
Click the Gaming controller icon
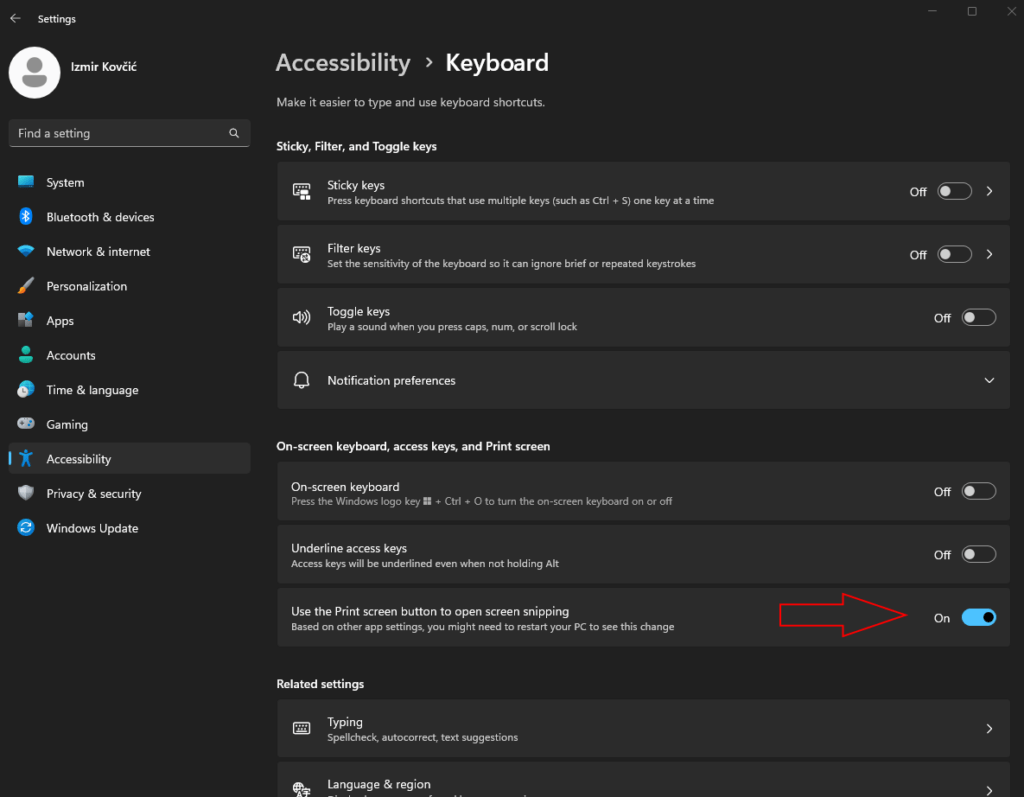26,425
